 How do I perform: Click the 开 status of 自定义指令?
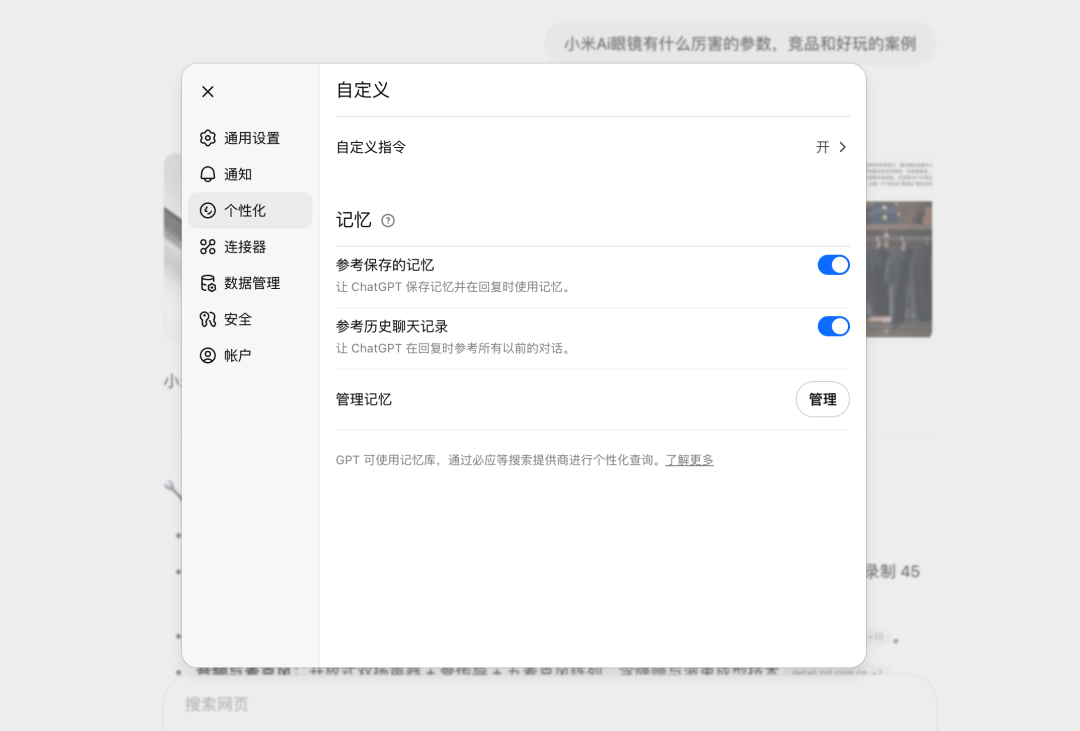[822, 147]
